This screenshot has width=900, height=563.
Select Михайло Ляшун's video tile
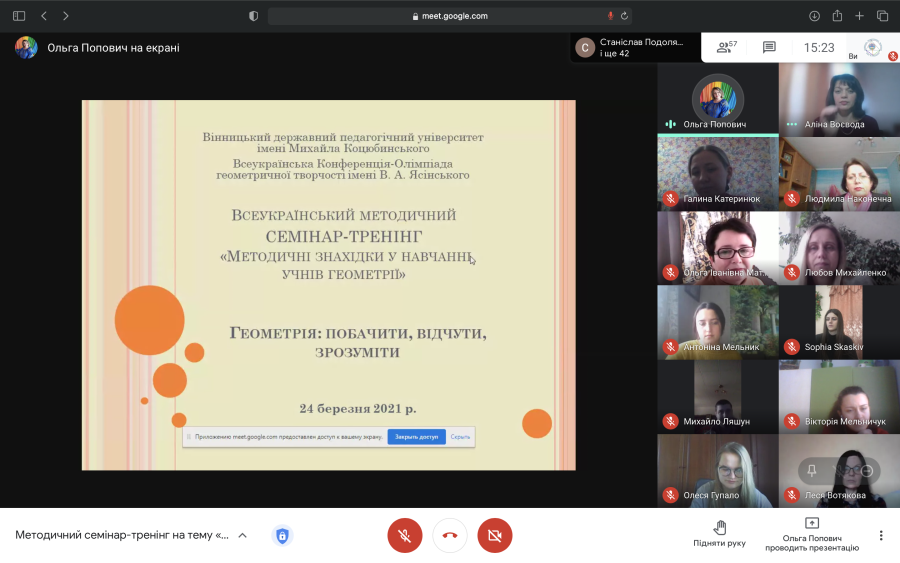point(717,396)
